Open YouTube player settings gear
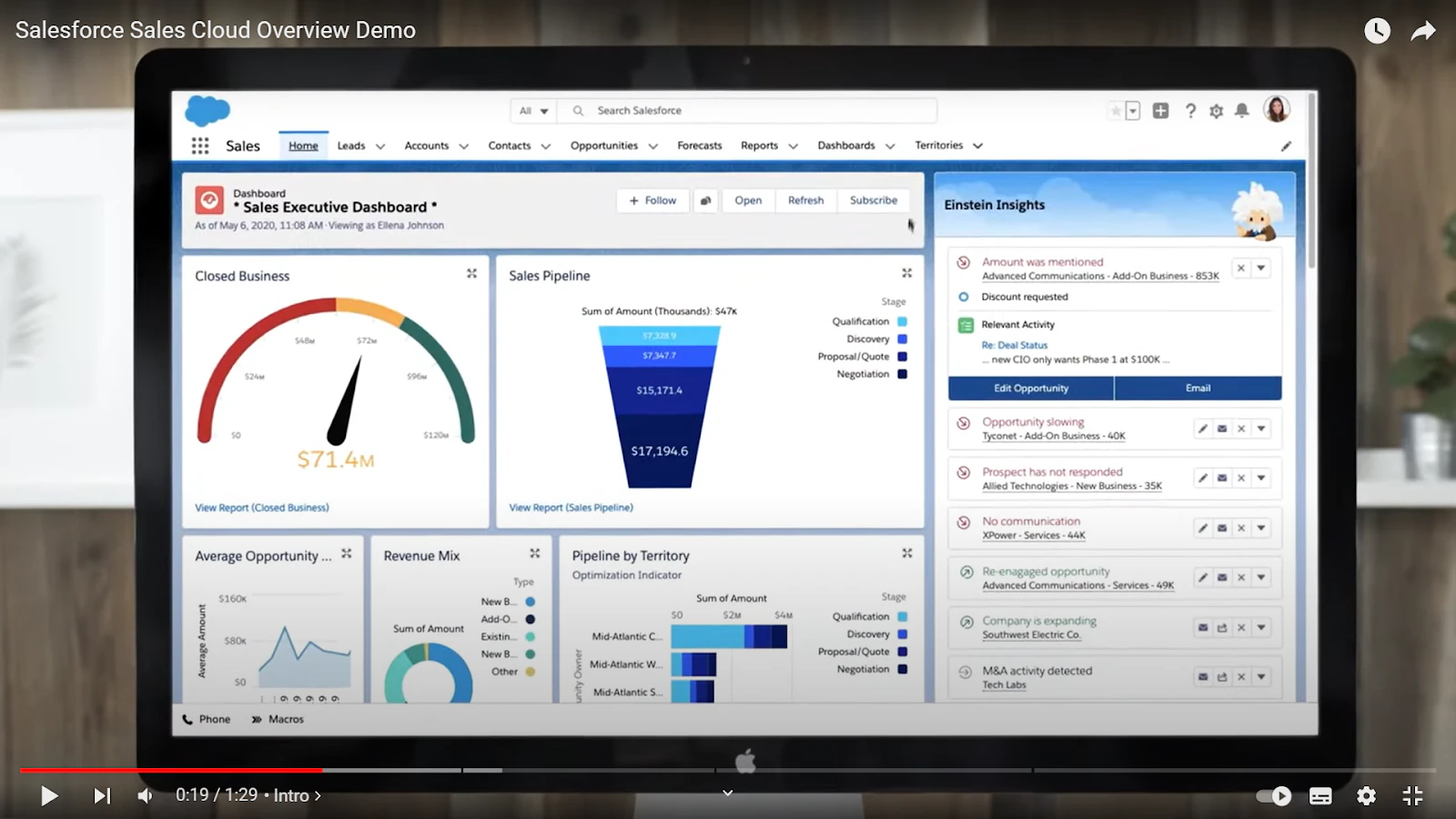 [x=1366, y=796]
